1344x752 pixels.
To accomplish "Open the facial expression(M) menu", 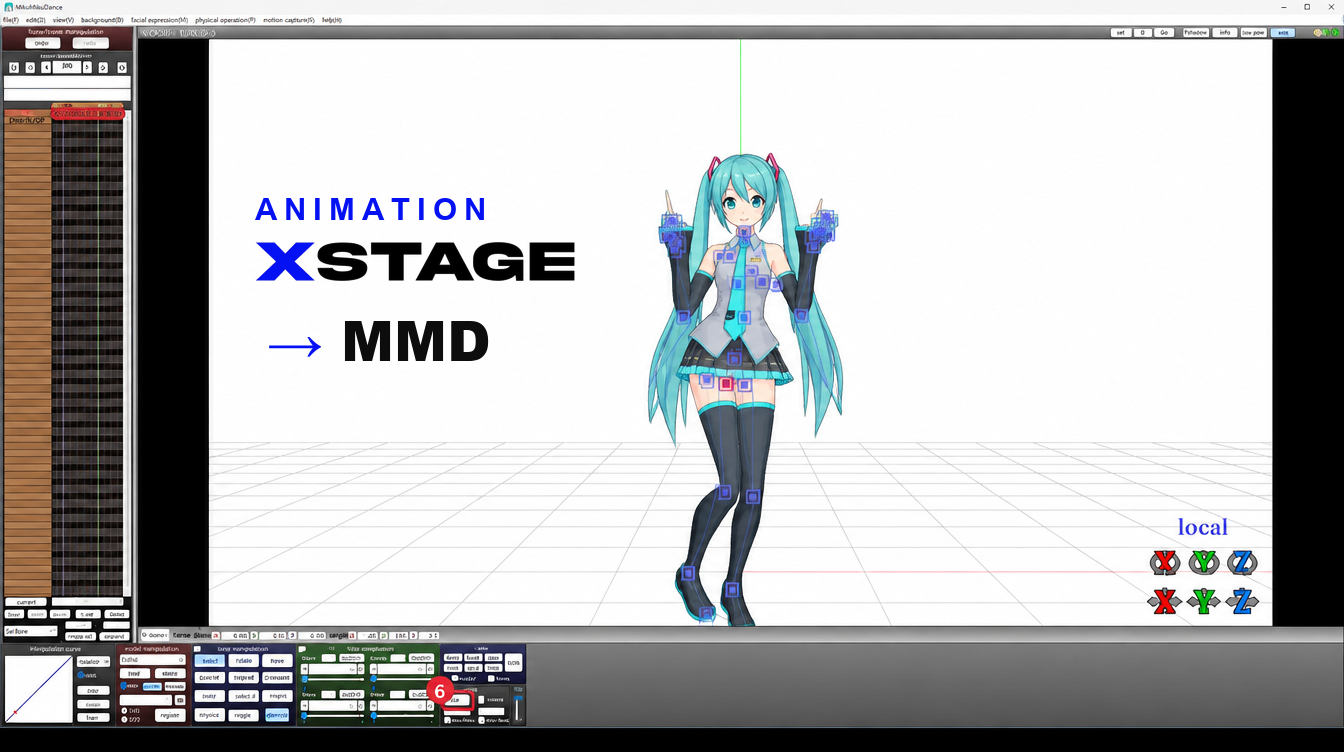I will pyautogui.click(x=159, y=20).
